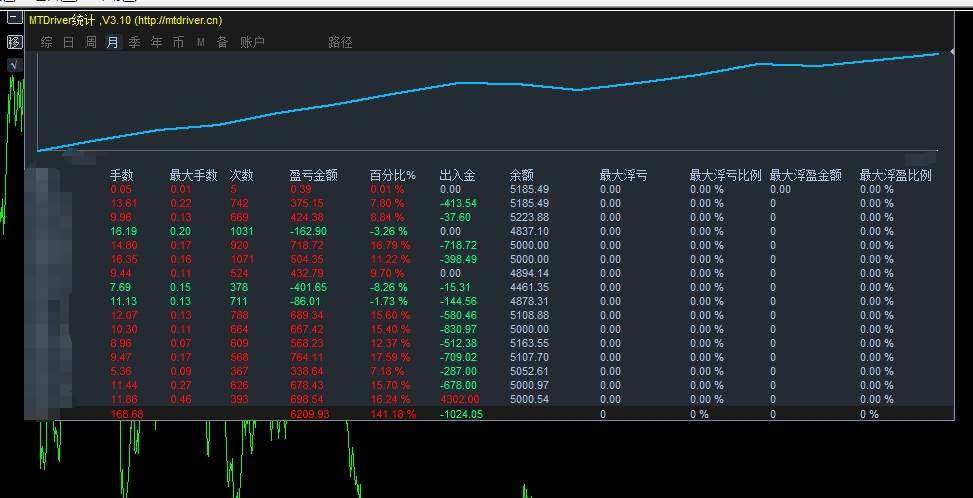Click the 最大浮亏 column header

(623, 176)
